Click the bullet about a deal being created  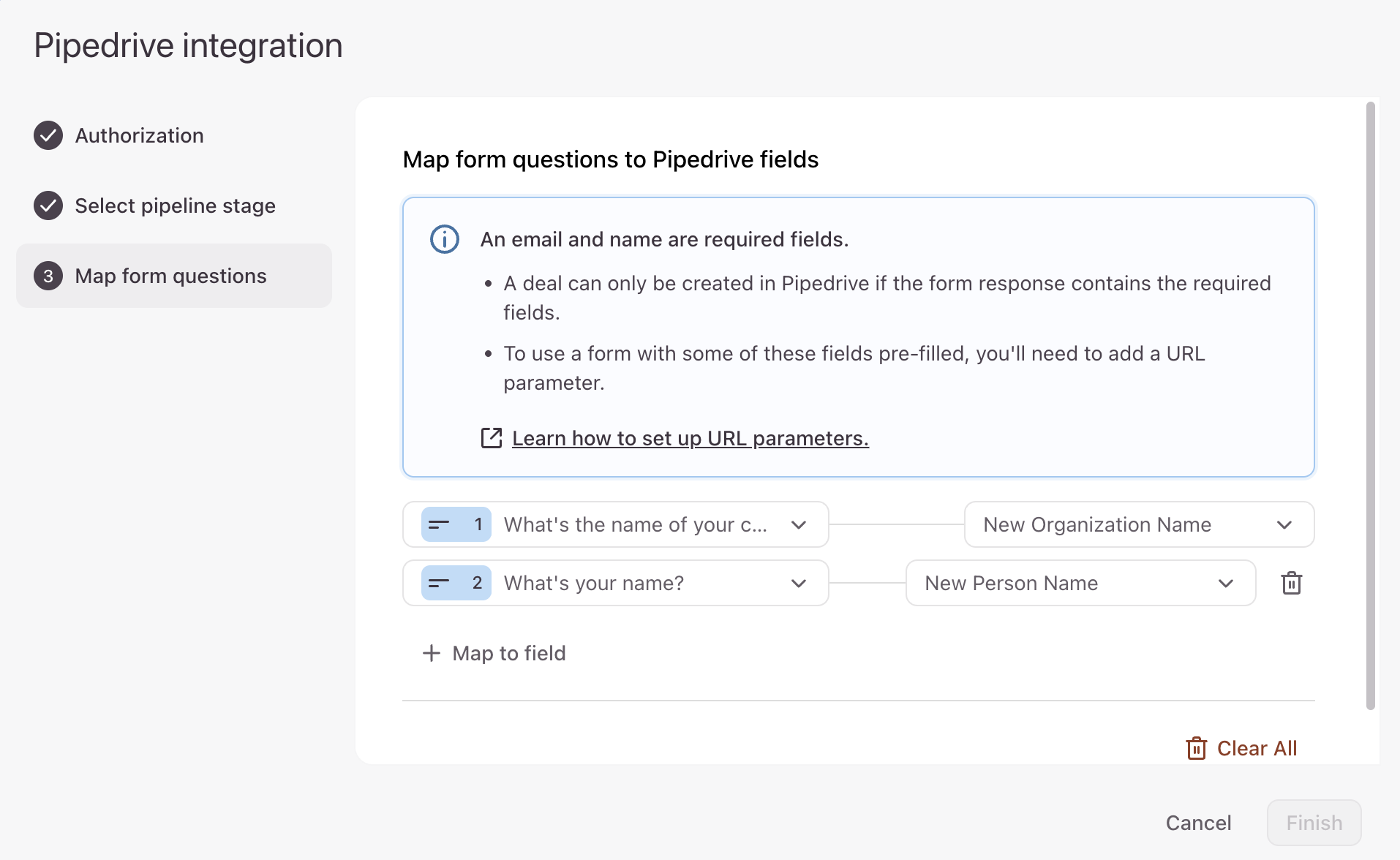pos(887,298)
